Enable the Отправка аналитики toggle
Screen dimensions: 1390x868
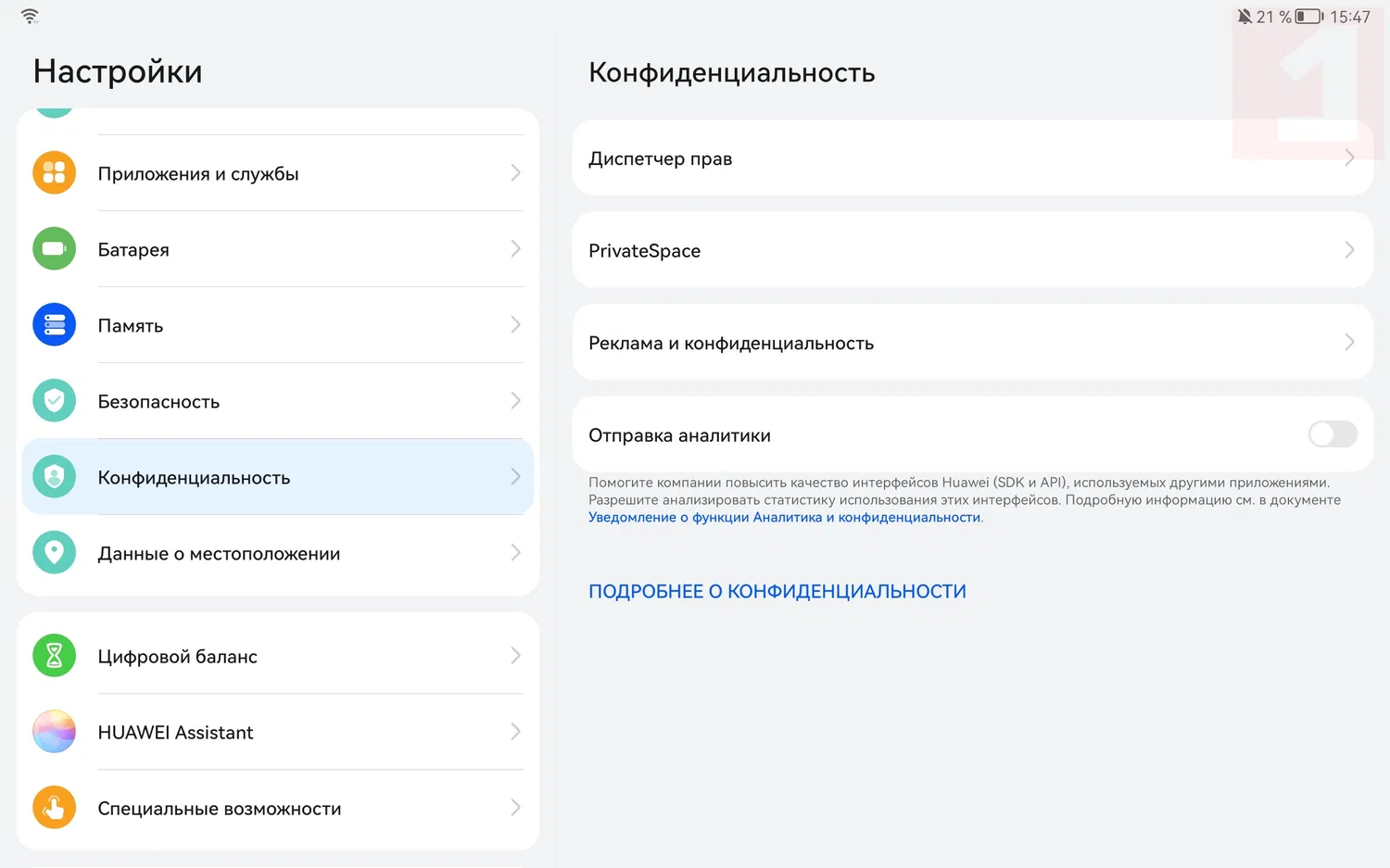pos(1333,434)
